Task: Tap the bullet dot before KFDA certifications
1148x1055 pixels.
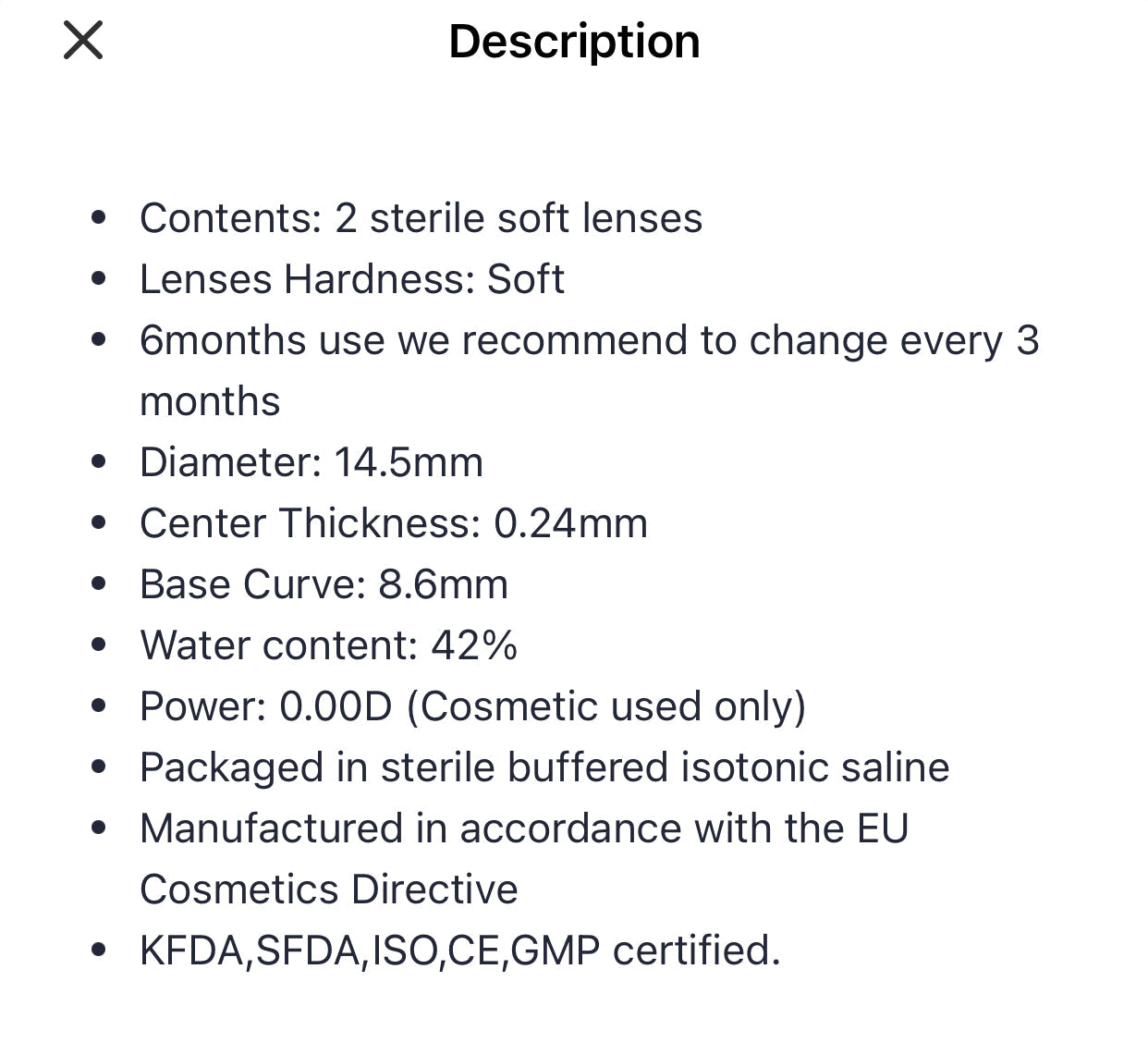Action: point(100,951)
